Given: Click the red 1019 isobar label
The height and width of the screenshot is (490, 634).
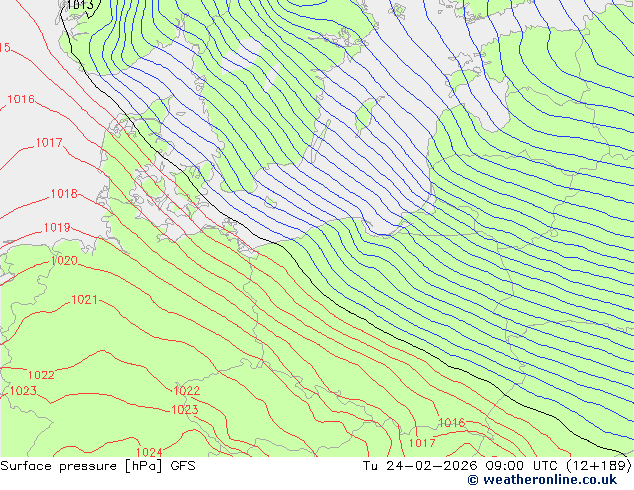Looking at the screenshot, I should 57,228.
